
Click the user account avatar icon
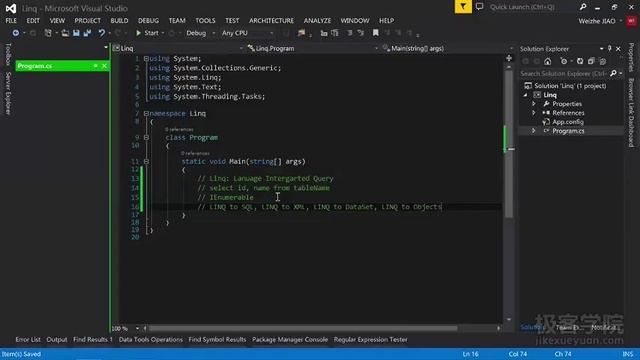pos(631,21)
